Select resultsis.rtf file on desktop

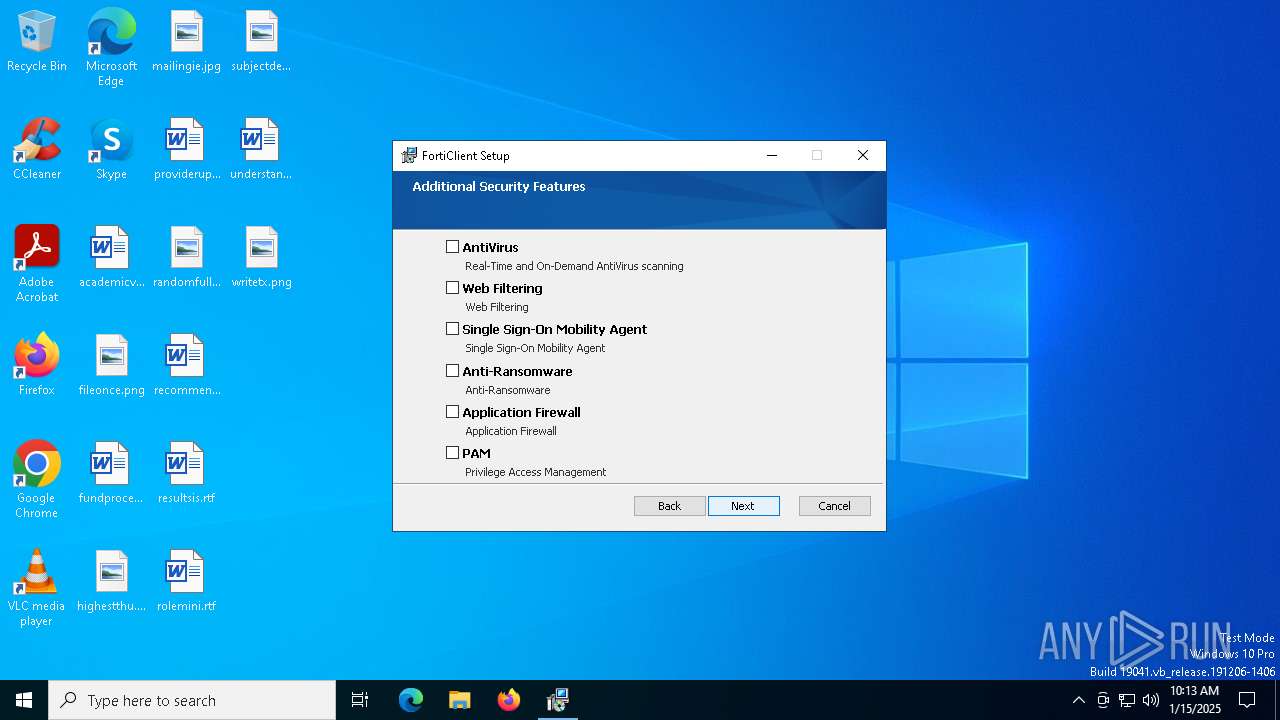[x=186, y=473]
